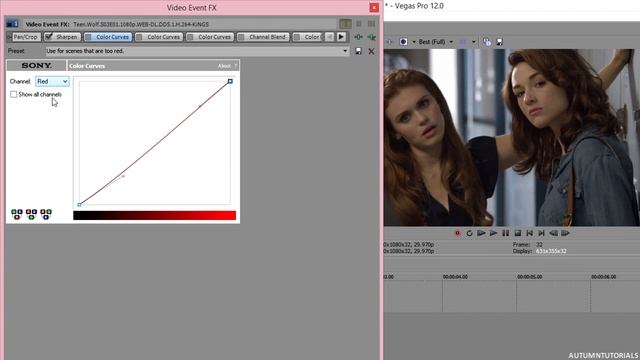Save preview snapshot to file

[499, 42]
